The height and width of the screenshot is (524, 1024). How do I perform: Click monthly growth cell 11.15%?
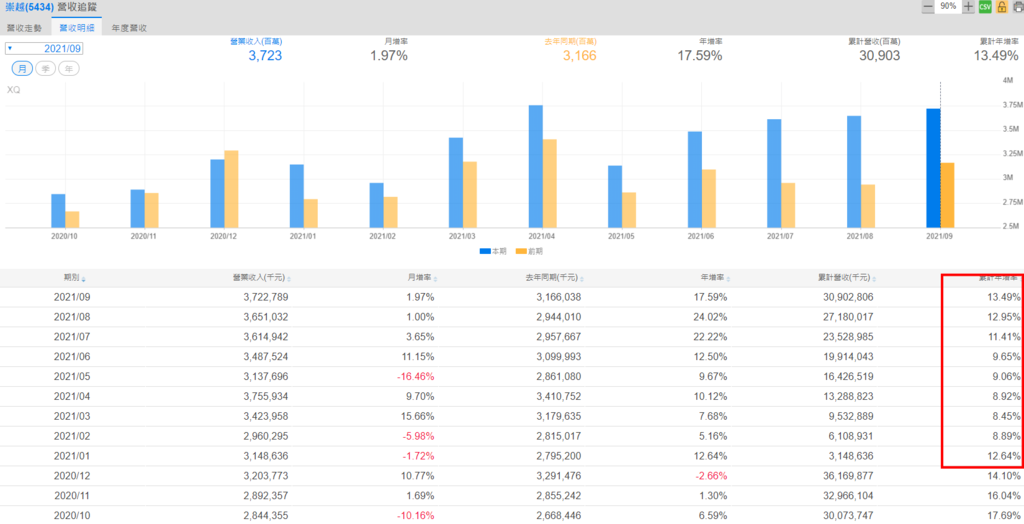coord(418,357)
